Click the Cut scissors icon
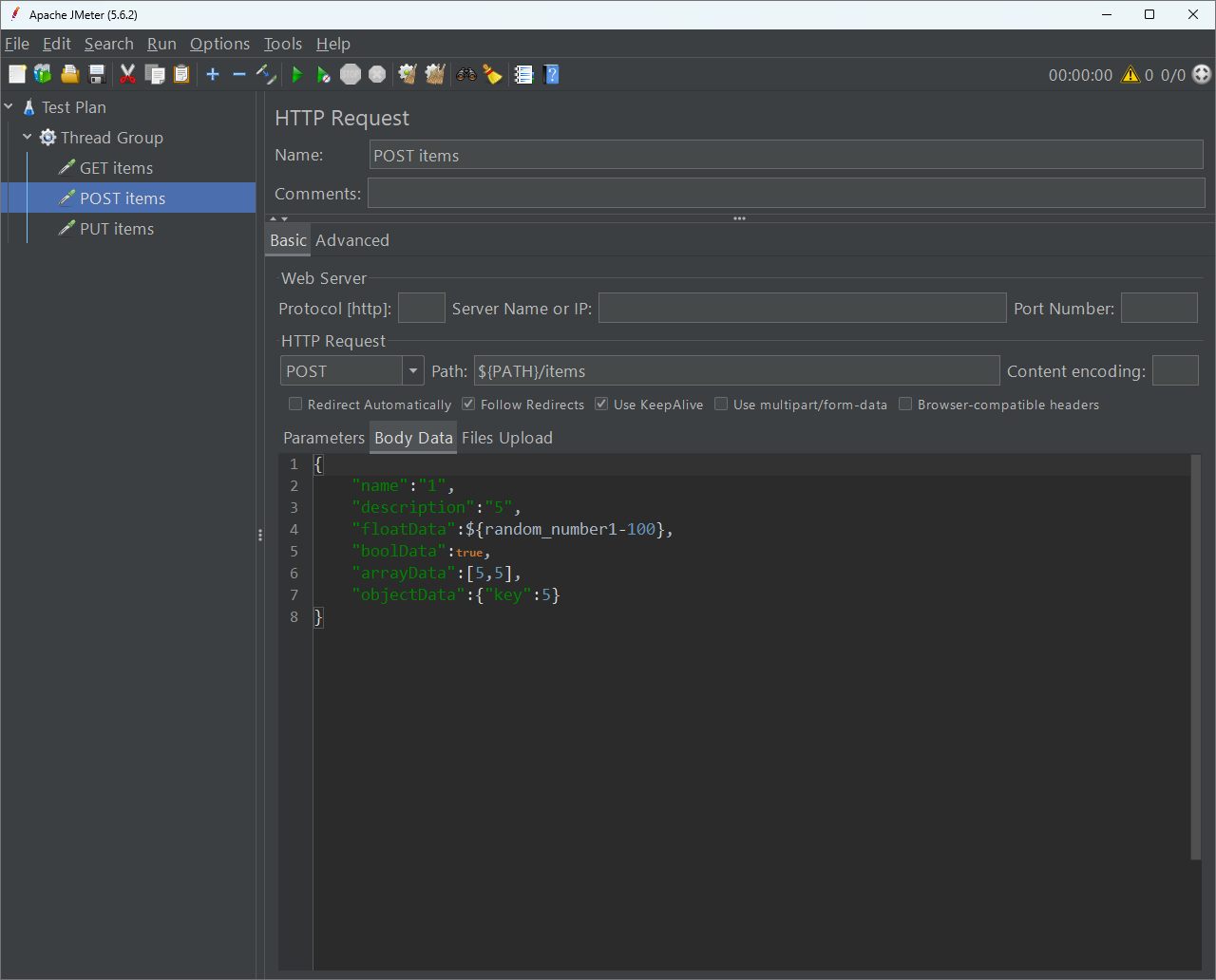Image resolution: width=1216 pixels, height=980 pixels. pos(127,75)
